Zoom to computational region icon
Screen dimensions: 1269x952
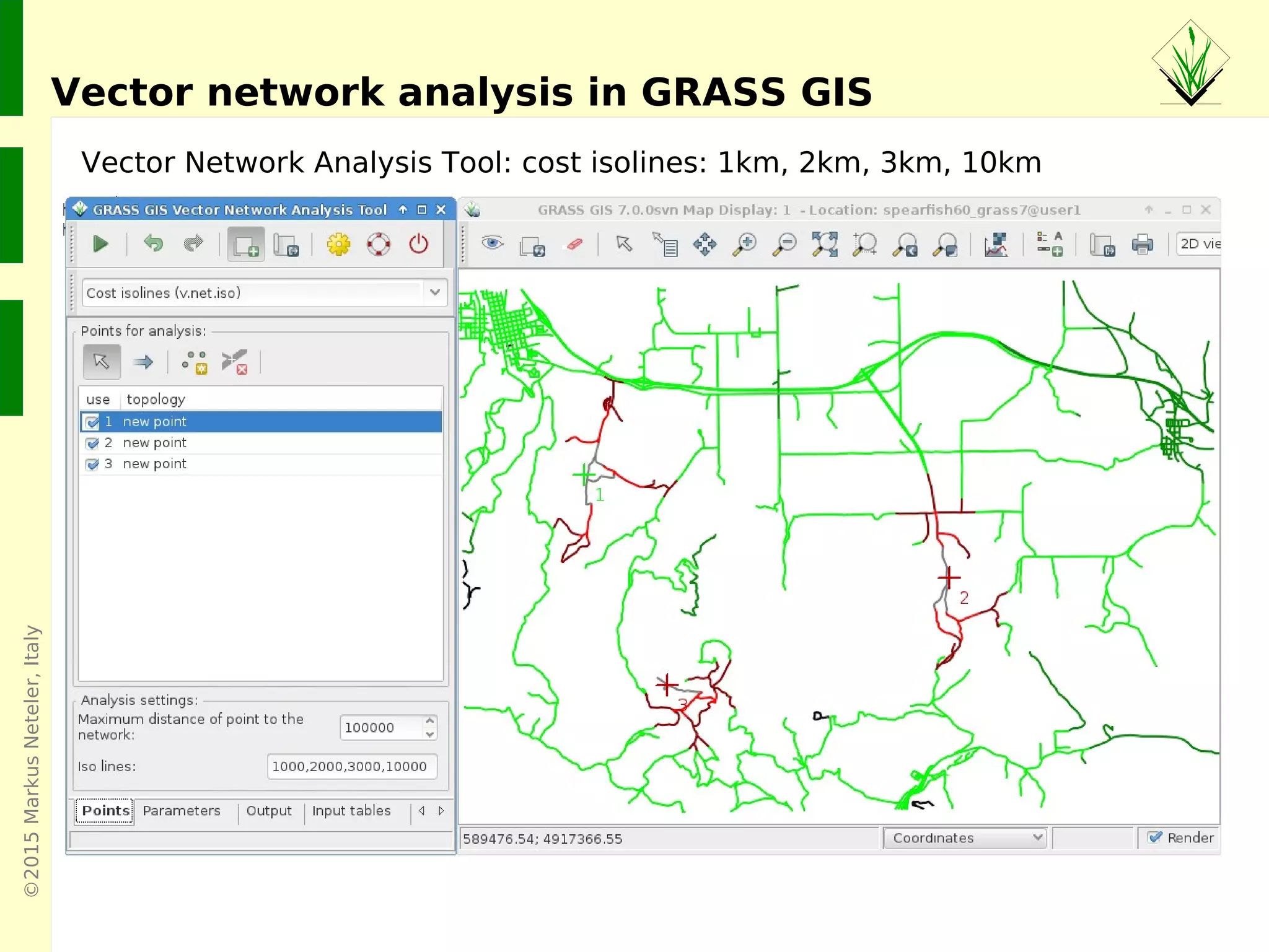pyautogui.click(x=865, y=244)
